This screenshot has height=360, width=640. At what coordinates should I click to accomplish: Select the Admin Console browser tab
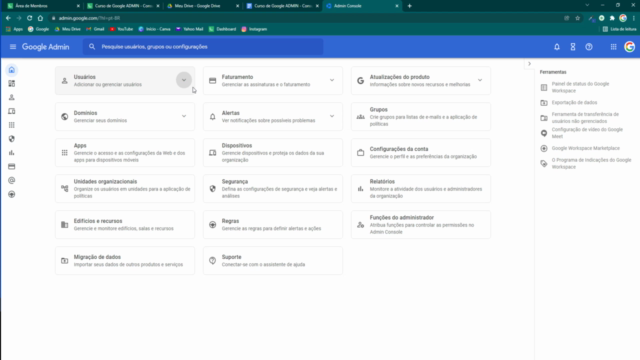[362, 6]
